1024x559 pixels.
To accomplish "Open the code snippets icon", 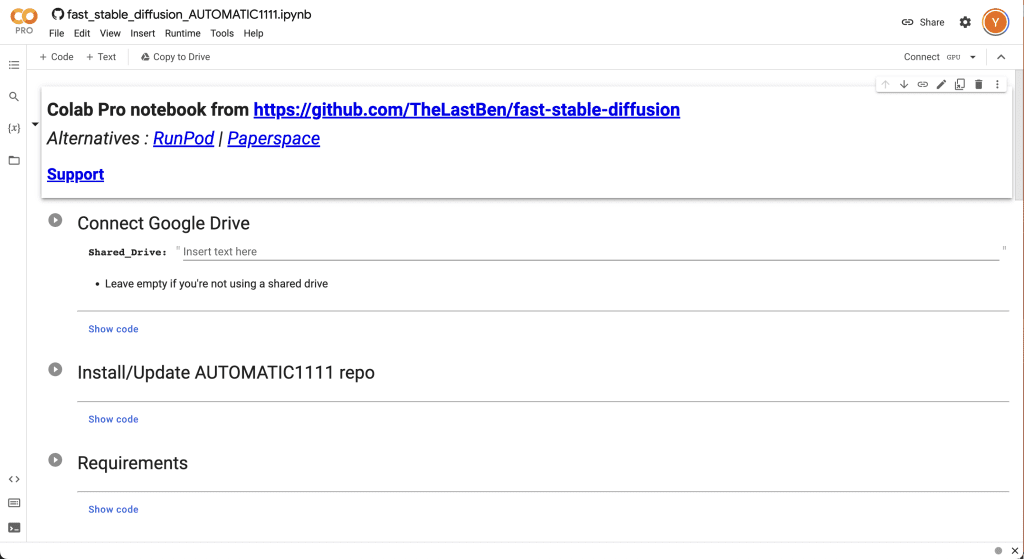I will coord(14,479).
